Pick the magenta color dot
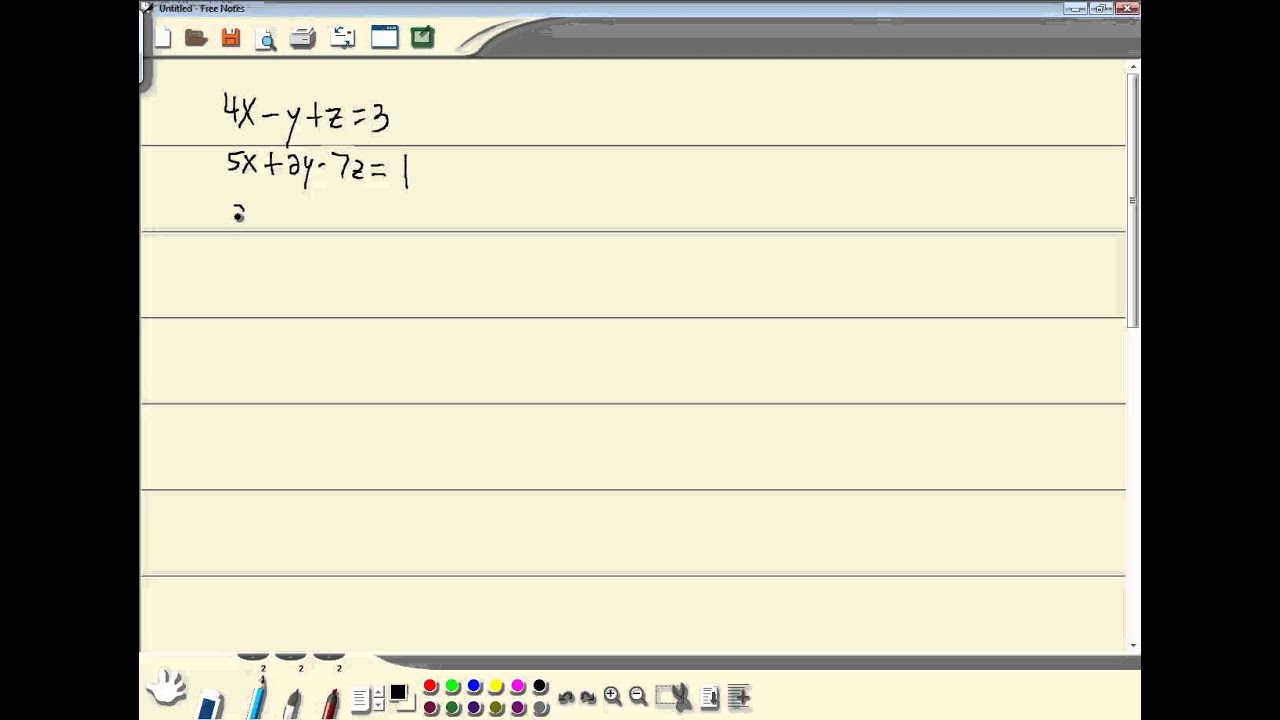 pos(518,686)
